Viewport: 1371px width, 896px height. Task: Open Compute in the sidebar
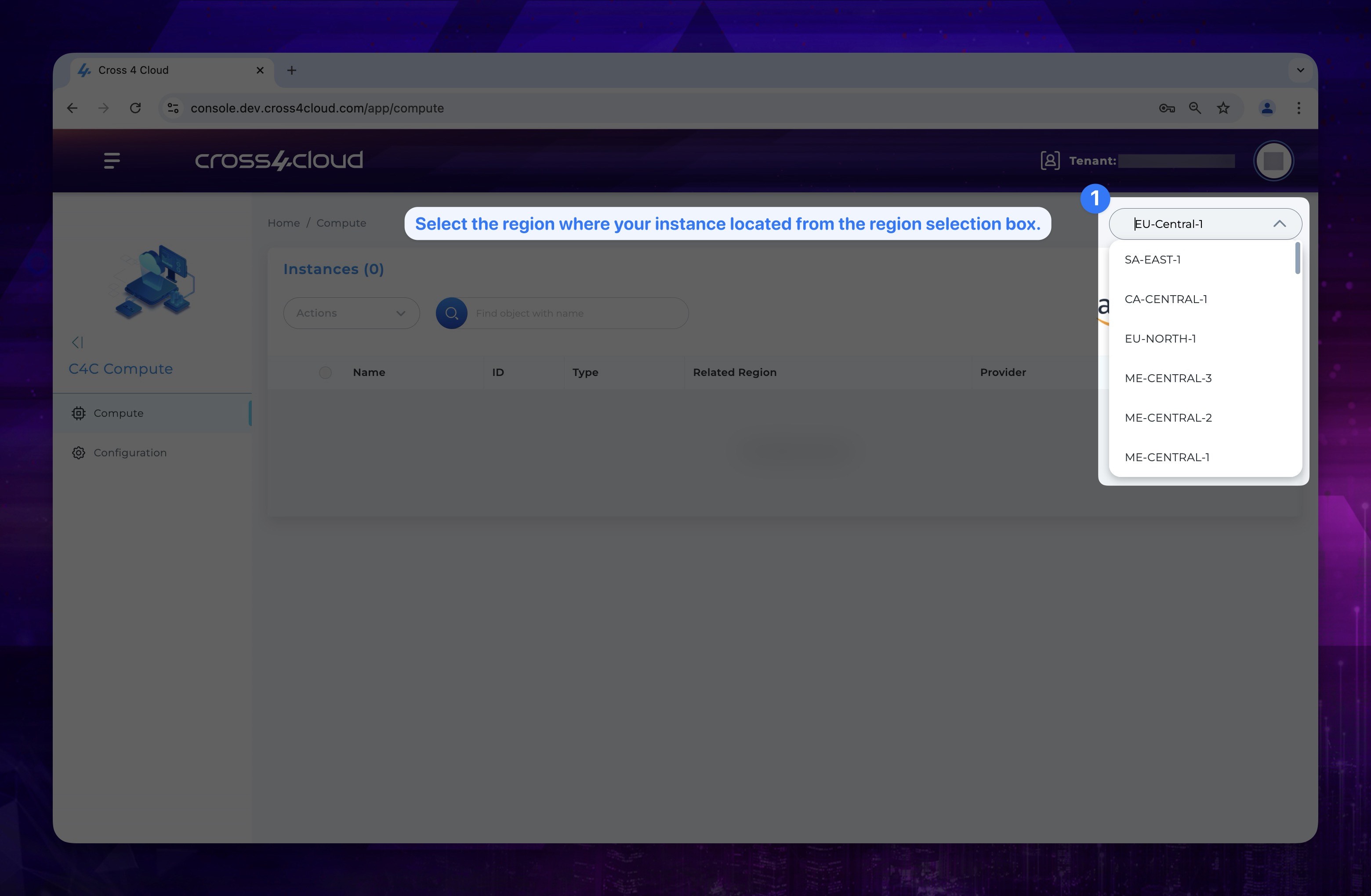tap(152, 413)
